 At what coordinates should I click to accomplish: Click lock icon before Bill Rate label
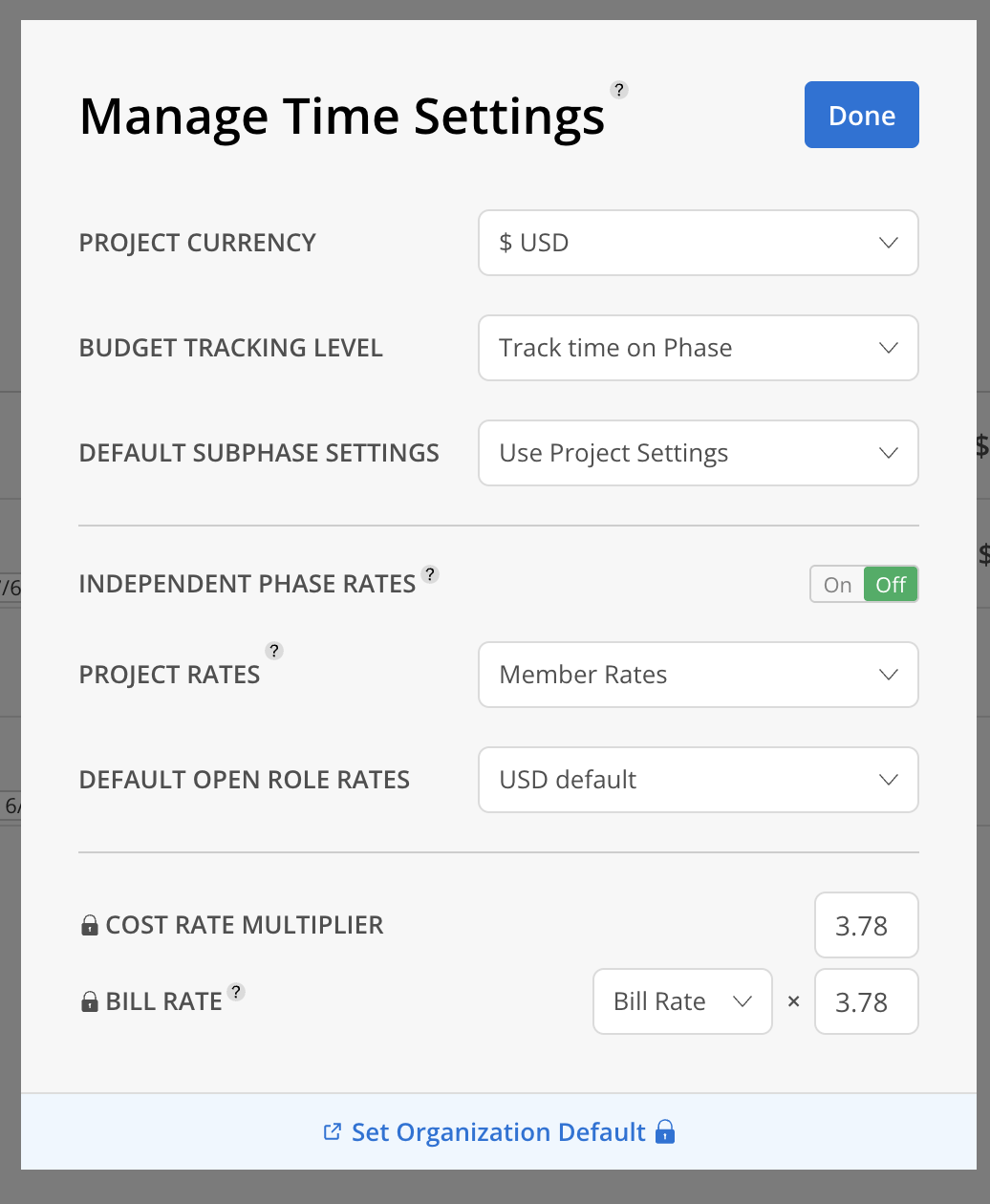pos(90,1001)
